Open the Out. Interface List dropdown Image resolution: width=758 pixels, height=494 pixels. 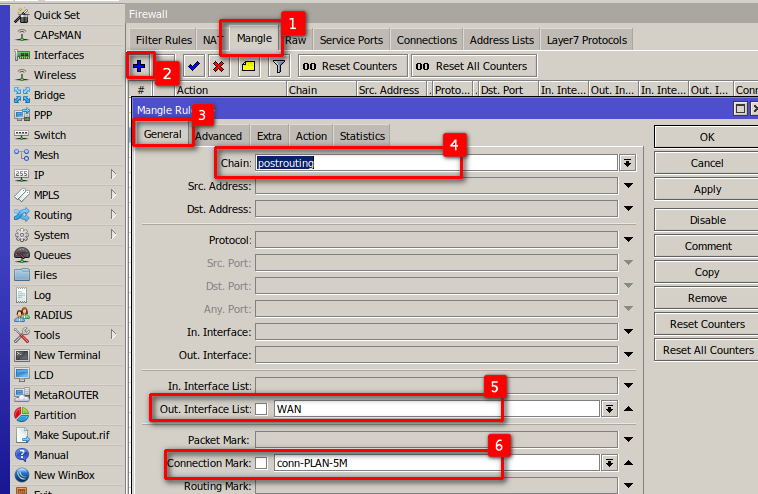(x=608, y=408)
